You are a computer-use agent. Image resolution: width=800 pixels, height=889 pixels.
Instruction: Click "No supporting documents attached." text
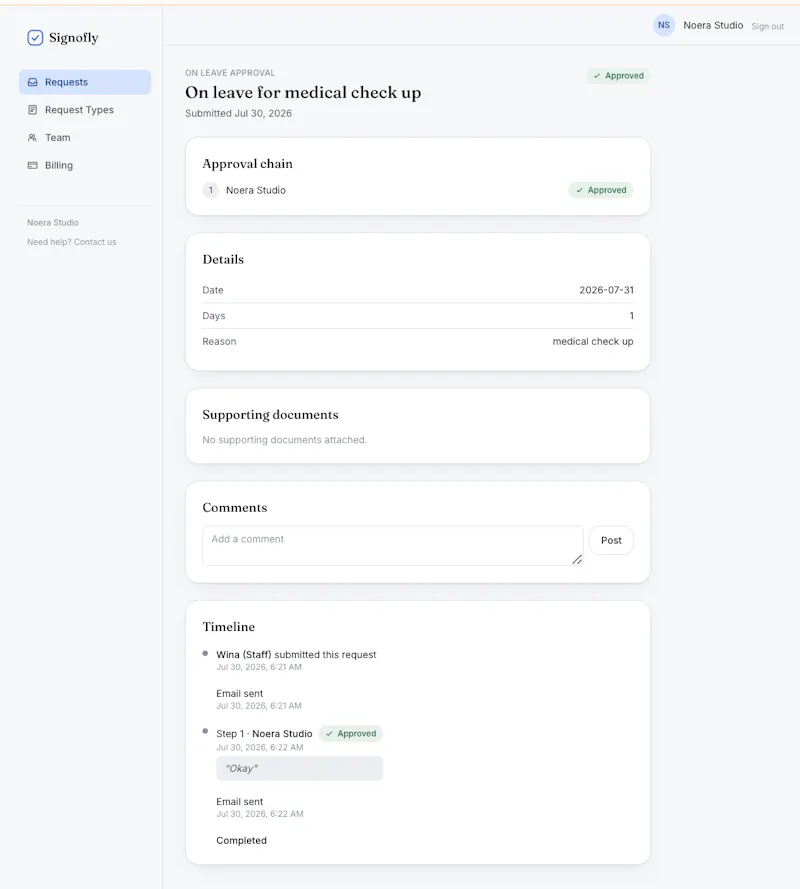pos(285,440)
